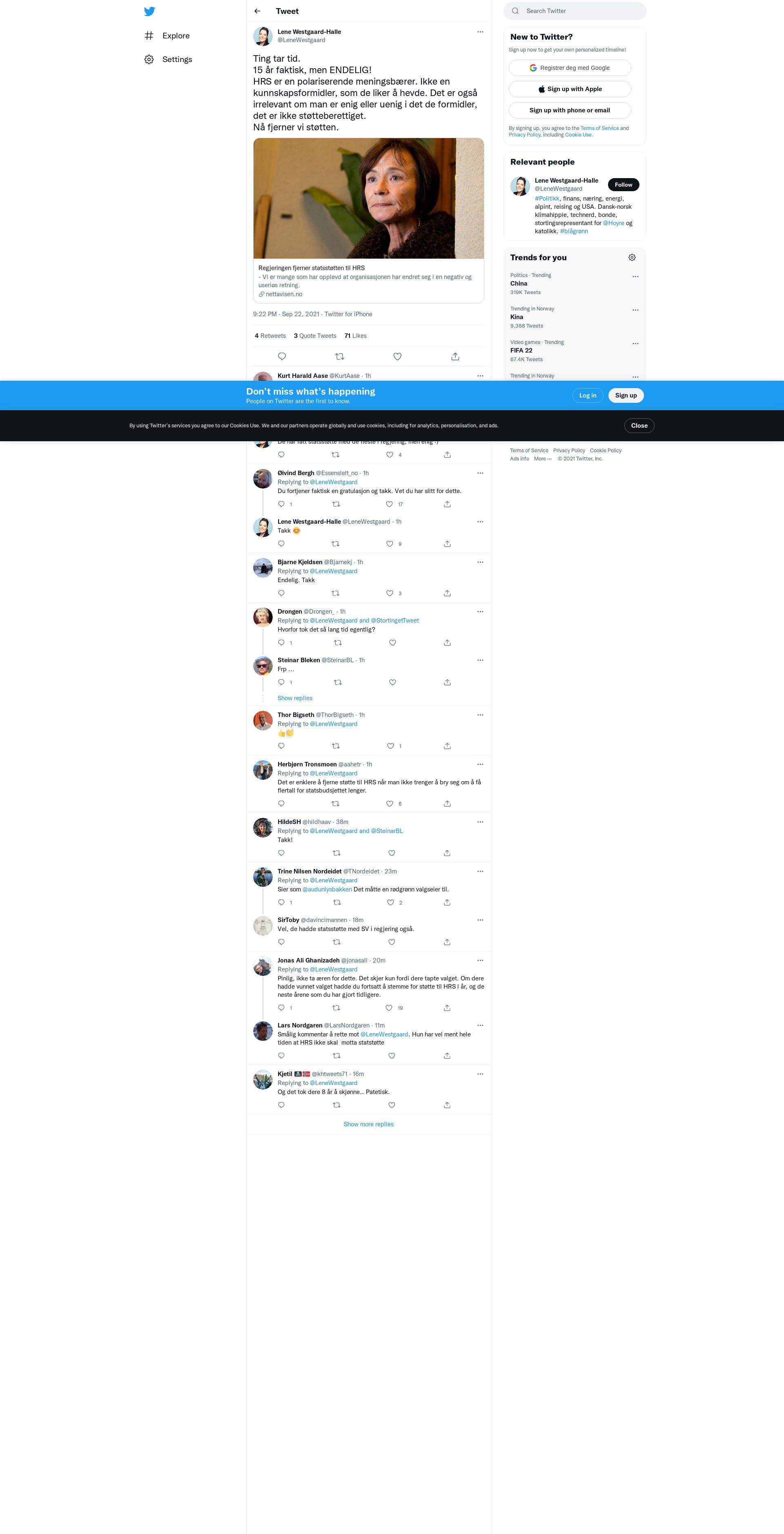
Task: Open the Settings menu item
Action: [168, 60]
